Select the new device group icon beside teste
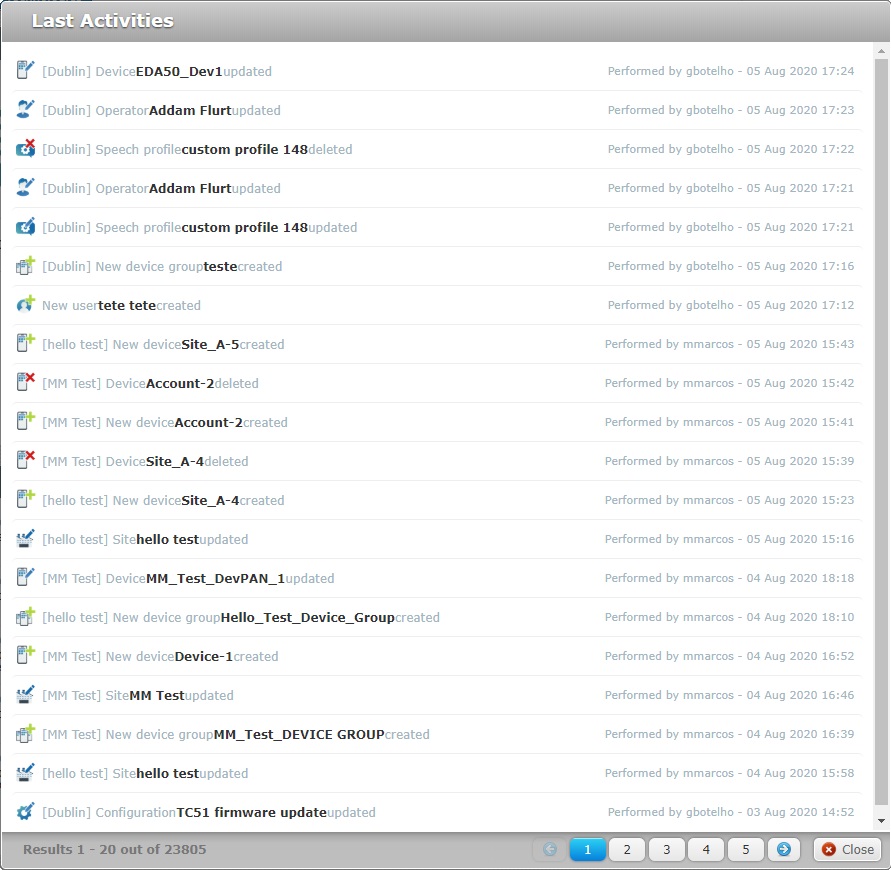Viewport: 891px width, 870px height. [x=24, y=266]
